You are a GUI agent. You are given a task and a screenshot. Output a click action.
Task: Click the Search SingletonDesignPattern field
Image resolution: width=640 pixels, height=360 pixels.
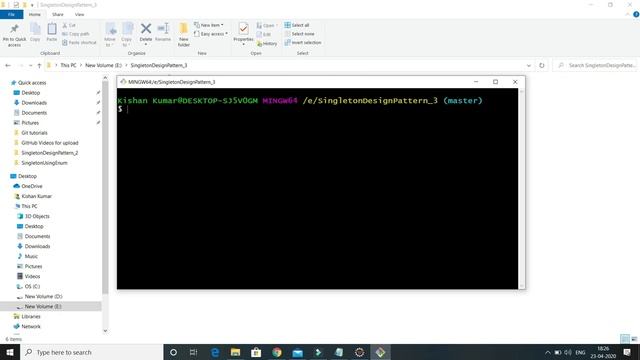coord(596,65)
